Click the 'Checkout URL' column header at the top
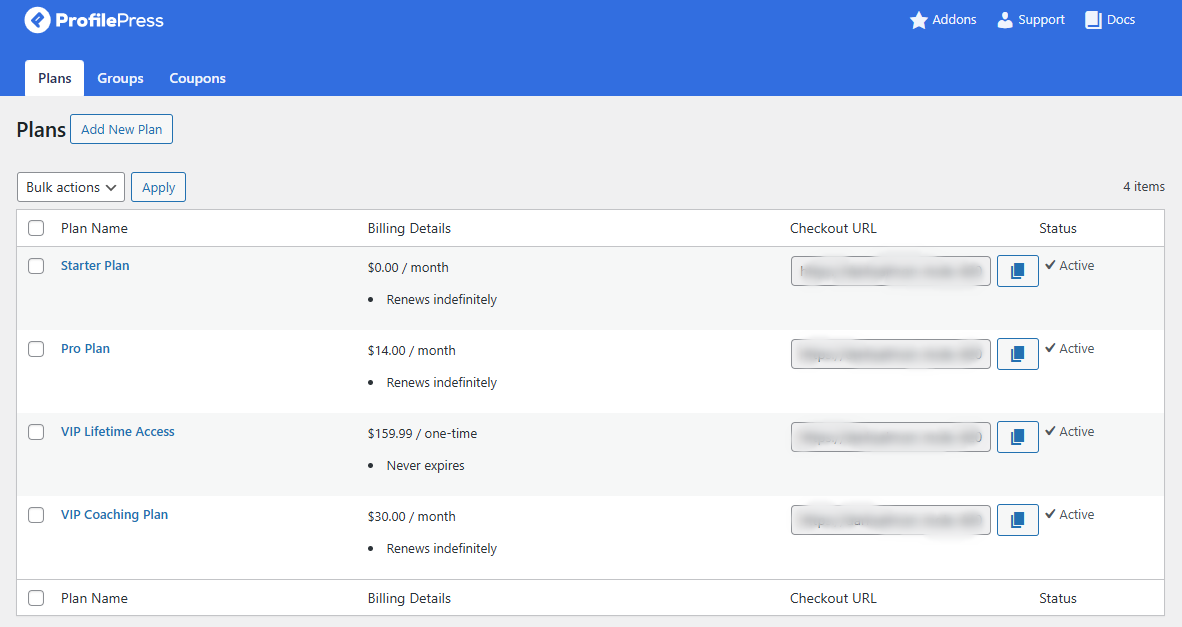 [x=833, y=228]
